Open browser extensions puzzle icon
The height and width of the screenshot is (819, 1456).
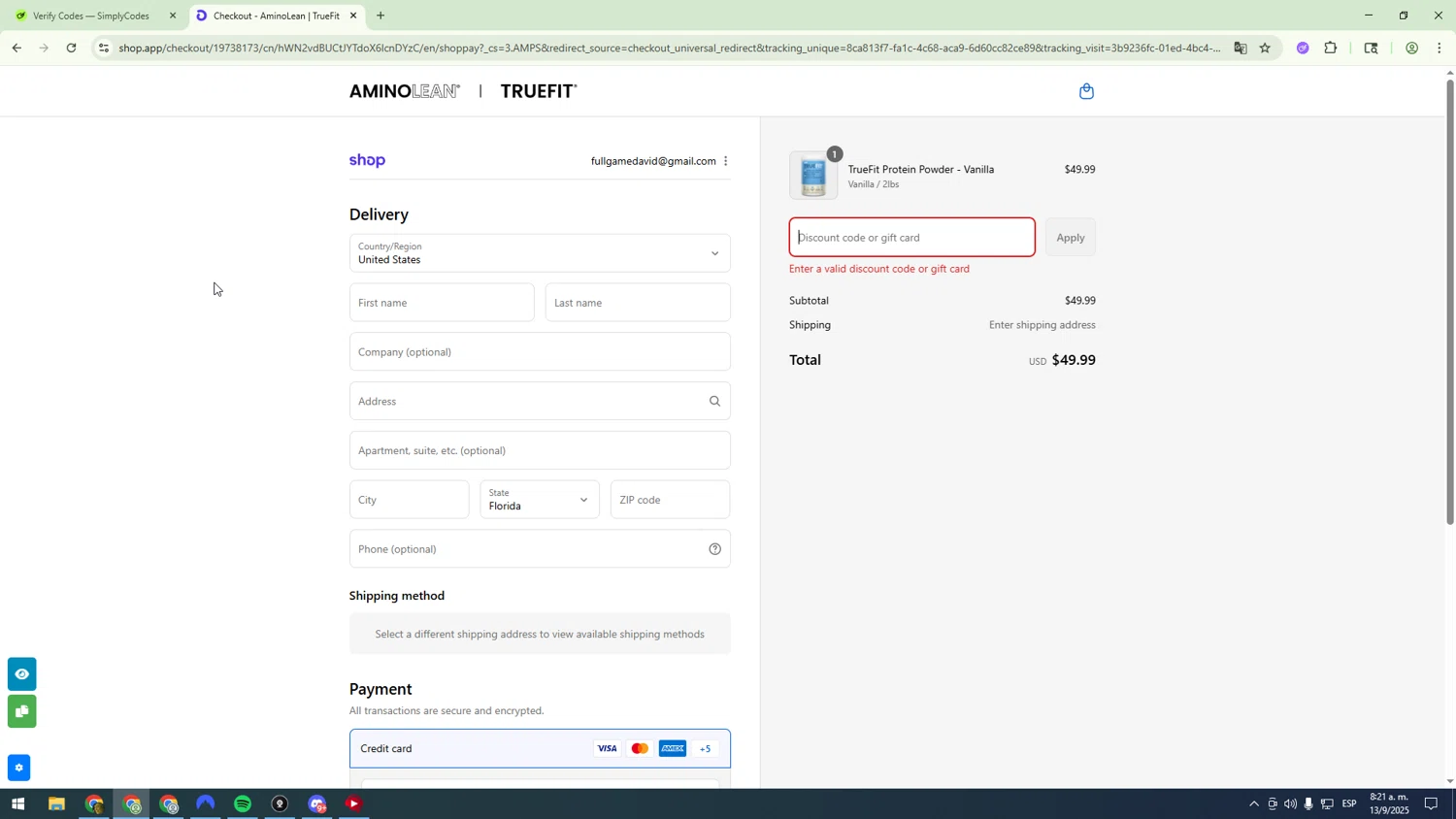click(1331, 48)
